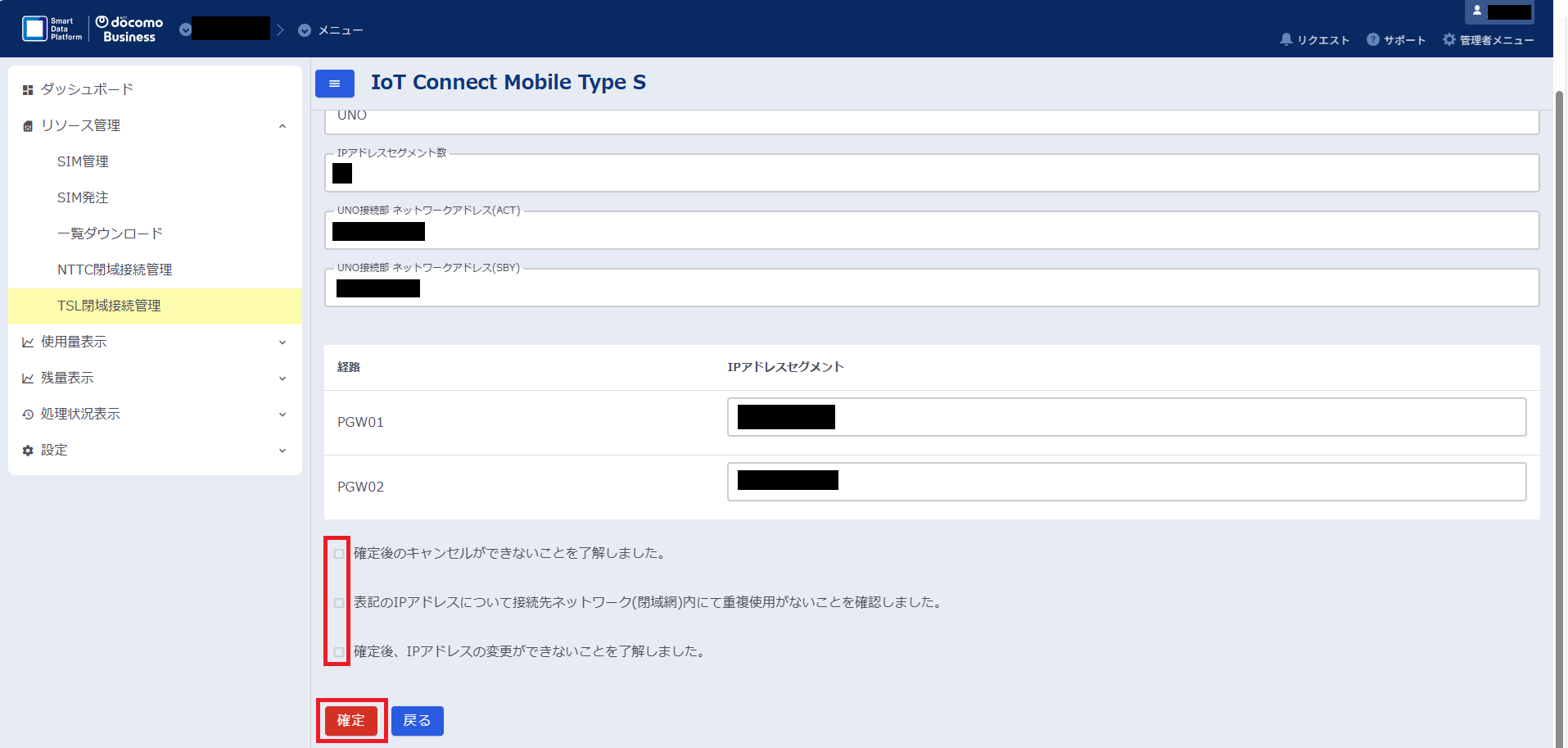Click the blue 戻る button

(x=418, y=721)
